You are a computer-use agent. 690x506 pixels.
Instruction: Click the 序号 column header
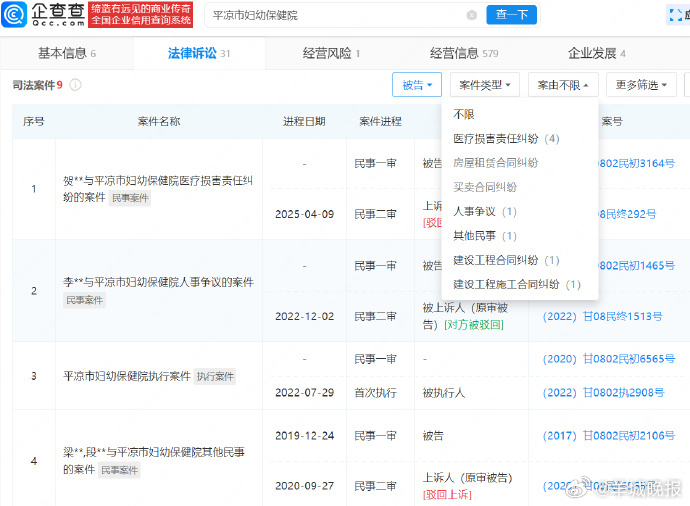pos(34,121)
